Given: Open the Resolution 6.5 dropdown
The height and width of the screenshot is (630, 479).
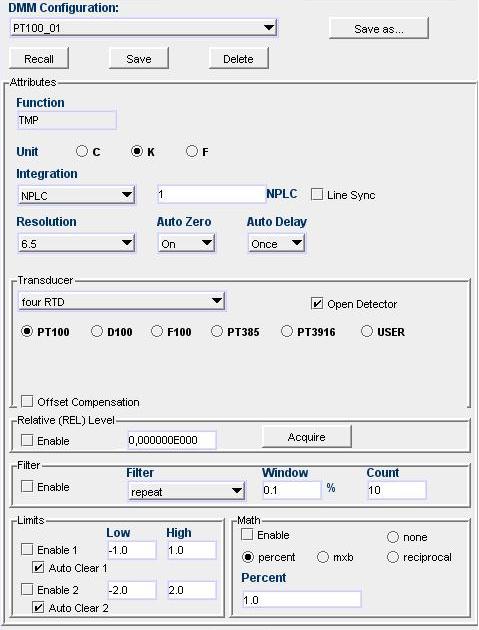Looking at the screenshot, I should click(x=76, y=243).
